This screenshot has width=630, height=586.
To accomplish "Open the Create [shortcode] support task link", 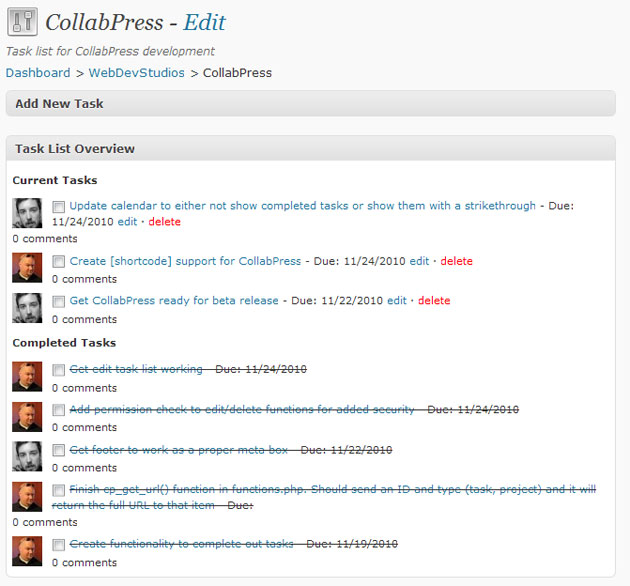I will pyautogui.click(x=185, y=261).
